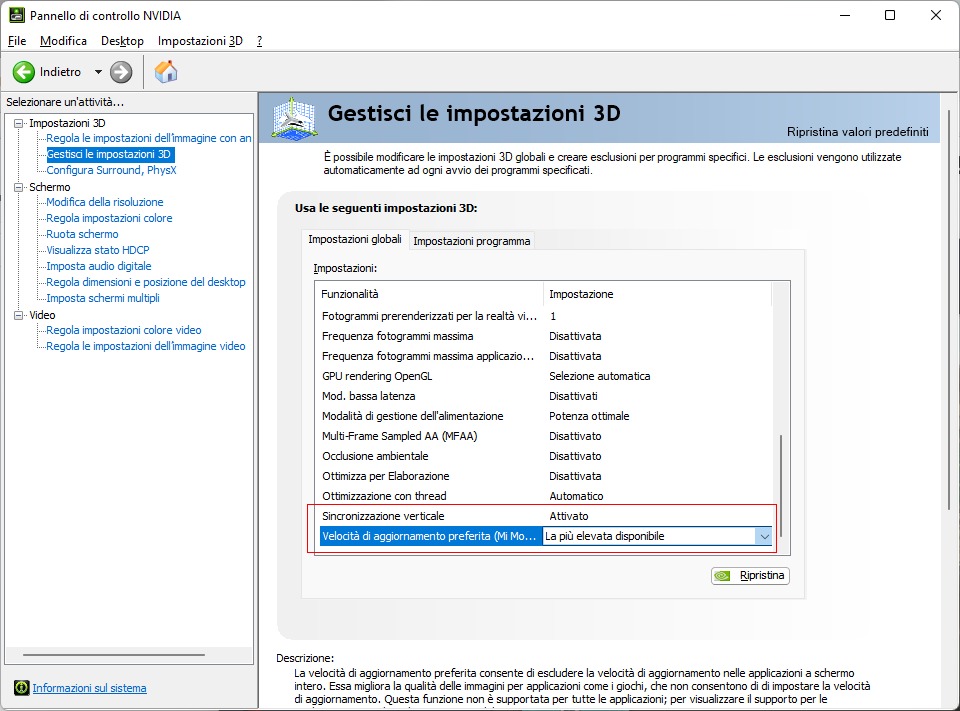Open Visualizza stato HDCP
This screenshot has width=960, height=711.
tap(98, 250)
